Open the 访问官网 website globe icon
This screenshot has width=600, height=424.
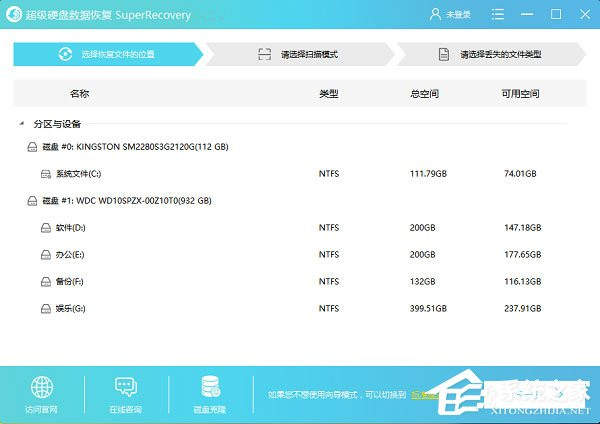click(42, 388)
